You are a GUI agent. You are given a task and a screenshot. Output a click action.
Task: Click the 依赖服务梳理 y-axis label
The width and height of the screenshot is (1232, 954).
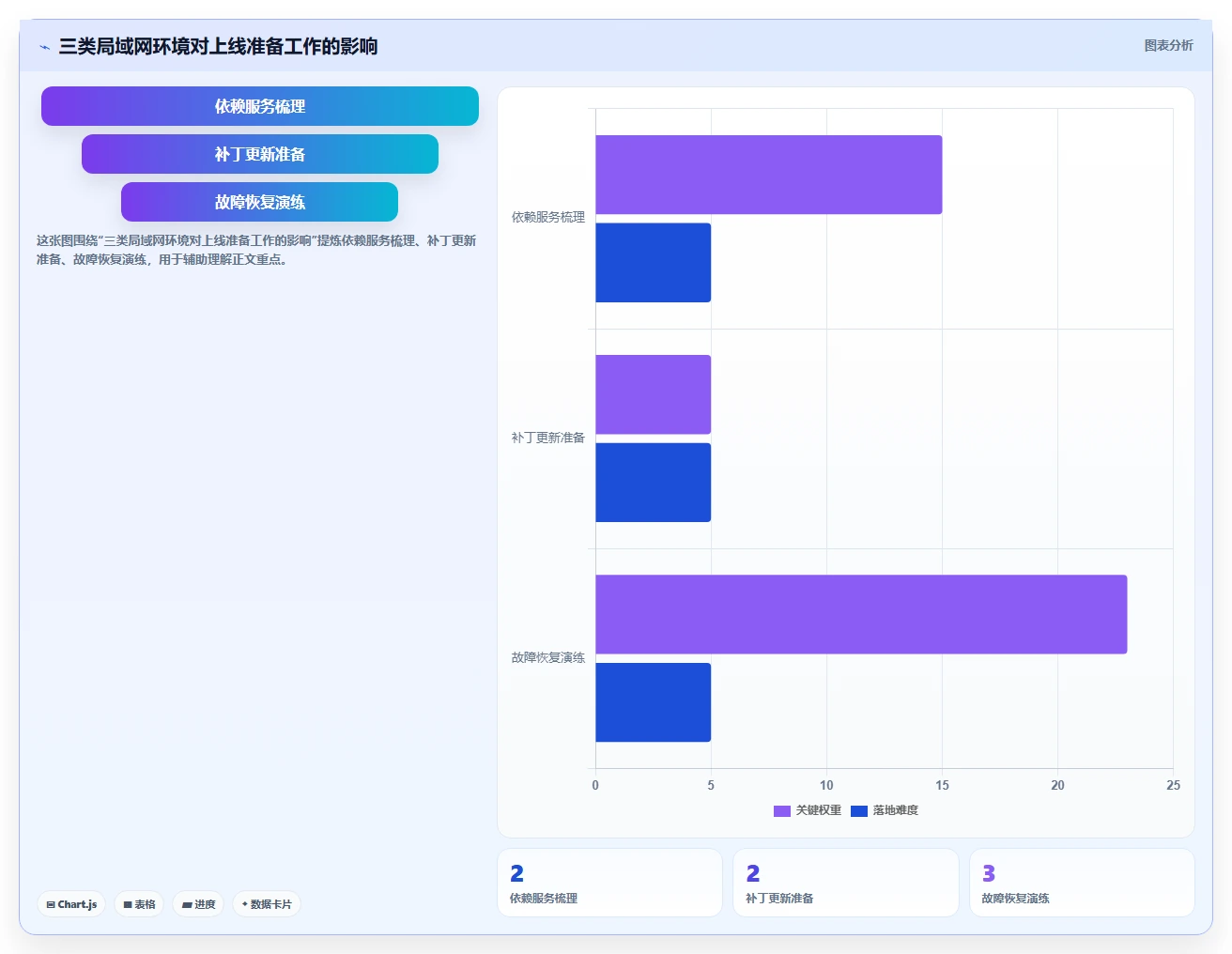548,217
